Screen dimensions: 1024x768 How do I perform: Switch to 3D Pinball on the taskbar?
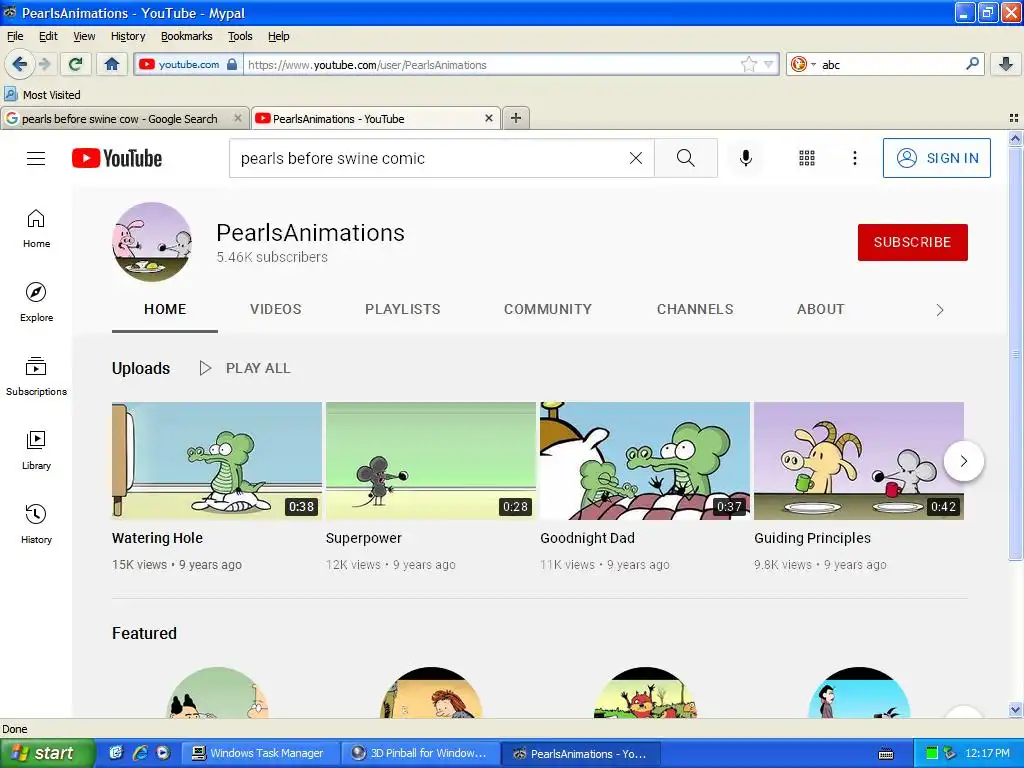pyautogui.click(x=421, y=753)
